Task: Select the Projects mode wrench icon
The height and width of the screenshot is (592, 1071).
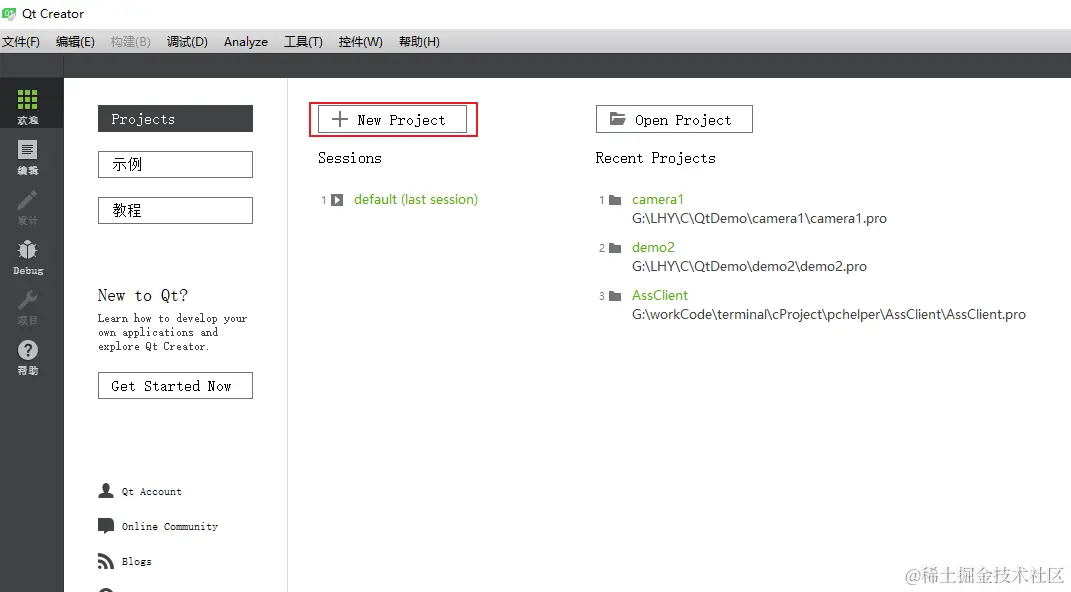Action: (27, 300)
